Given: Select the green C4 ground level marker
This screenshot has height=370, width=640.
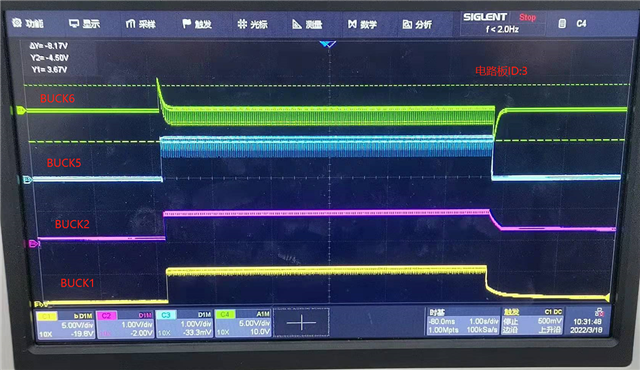Looking at the screenshot, I should click(x=19, y=110).
